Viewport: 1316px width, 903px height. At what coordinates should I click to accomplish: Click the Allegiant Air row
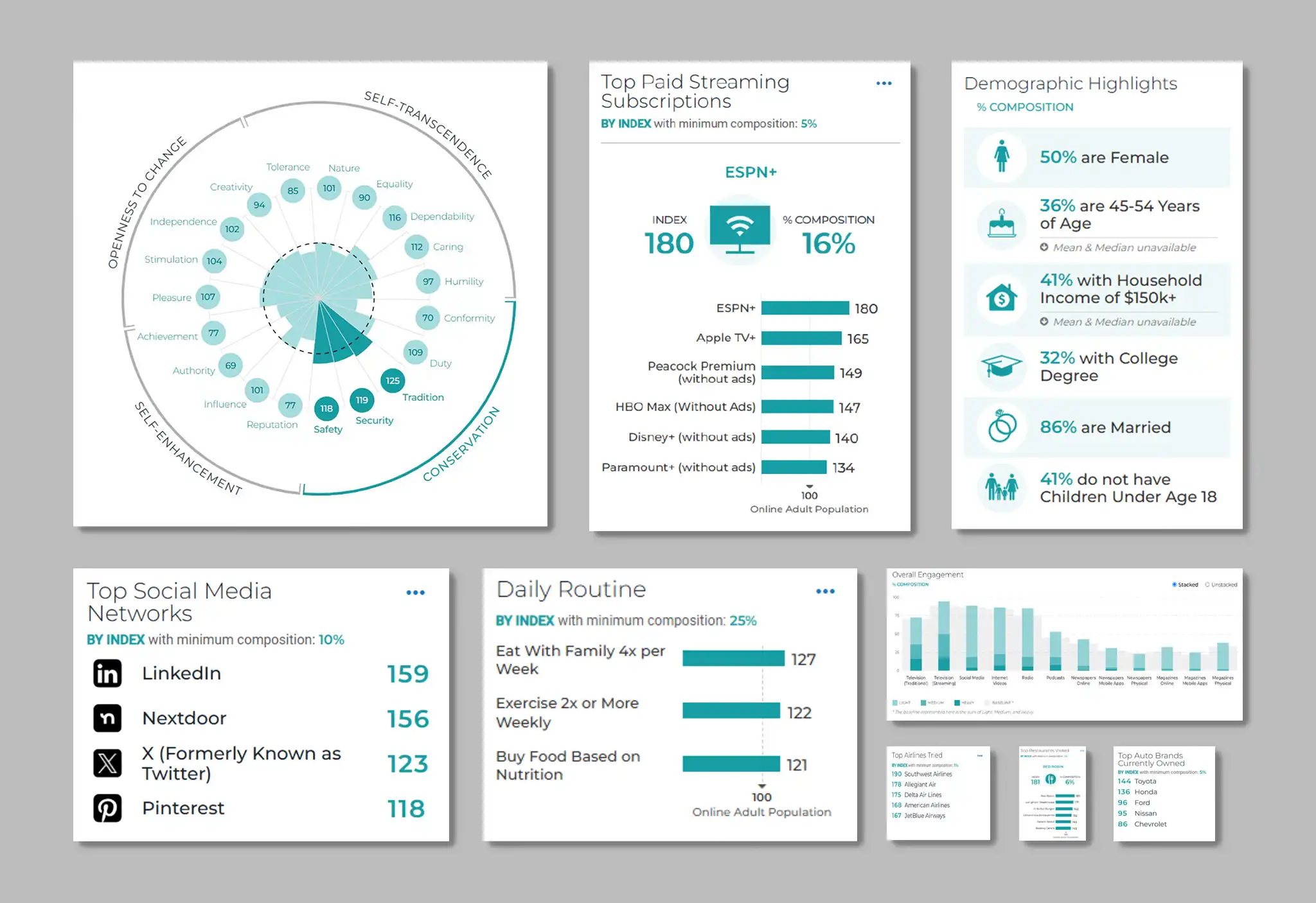point(914,784)
